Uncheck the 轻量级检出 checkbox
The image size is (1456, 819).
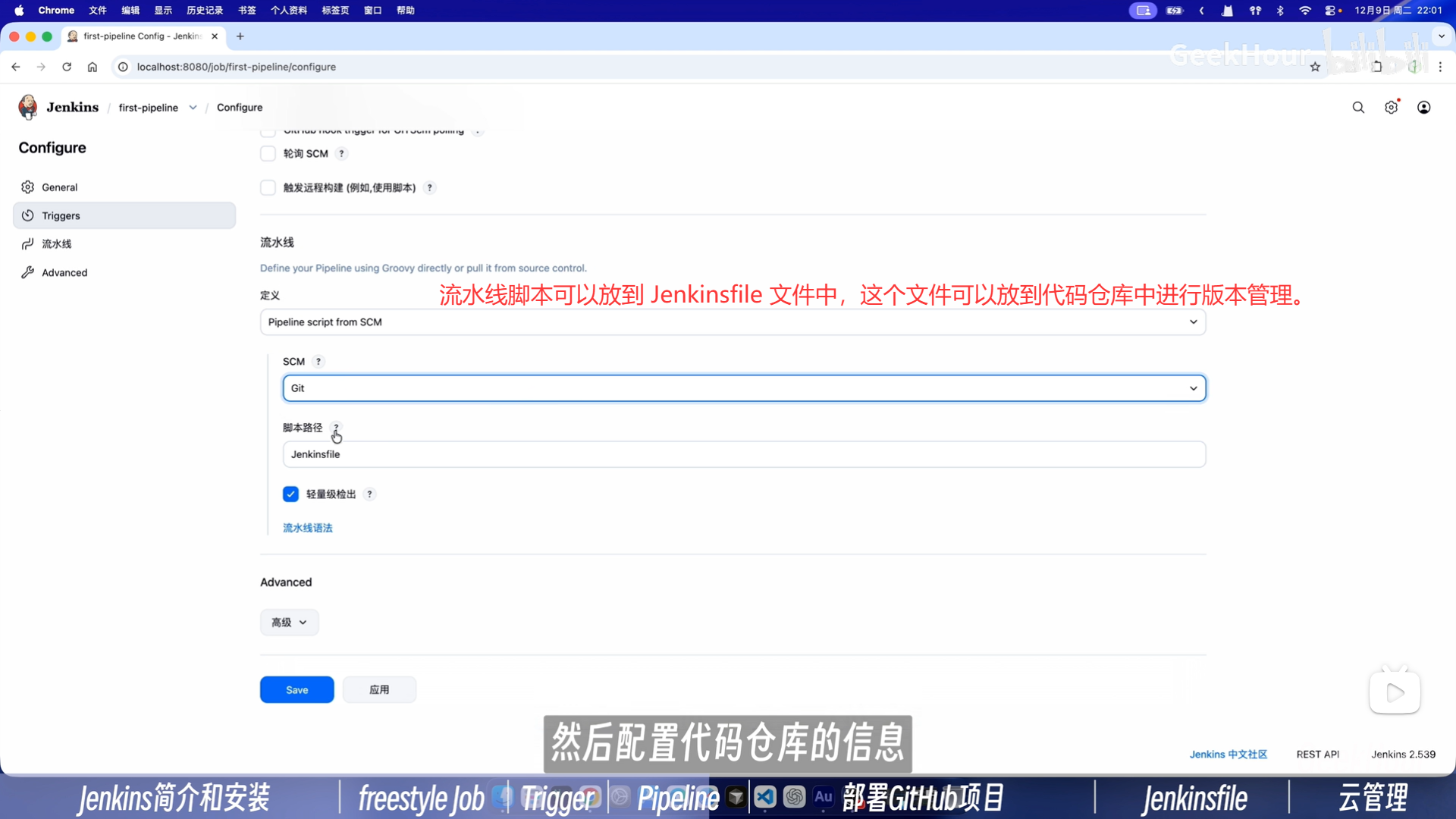pos(290,494)
